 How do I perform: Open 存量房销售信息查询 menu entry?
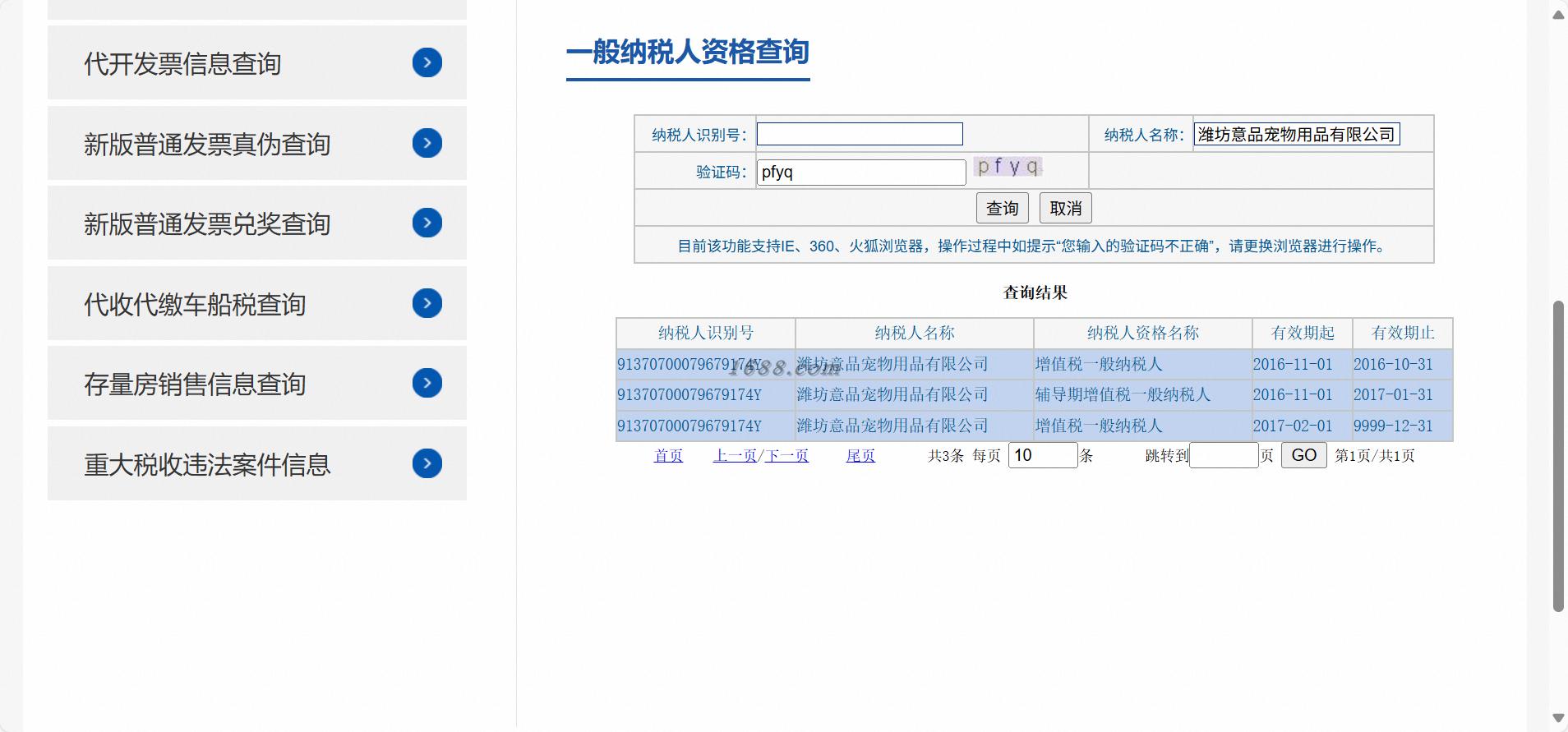[x=257, y=383]
